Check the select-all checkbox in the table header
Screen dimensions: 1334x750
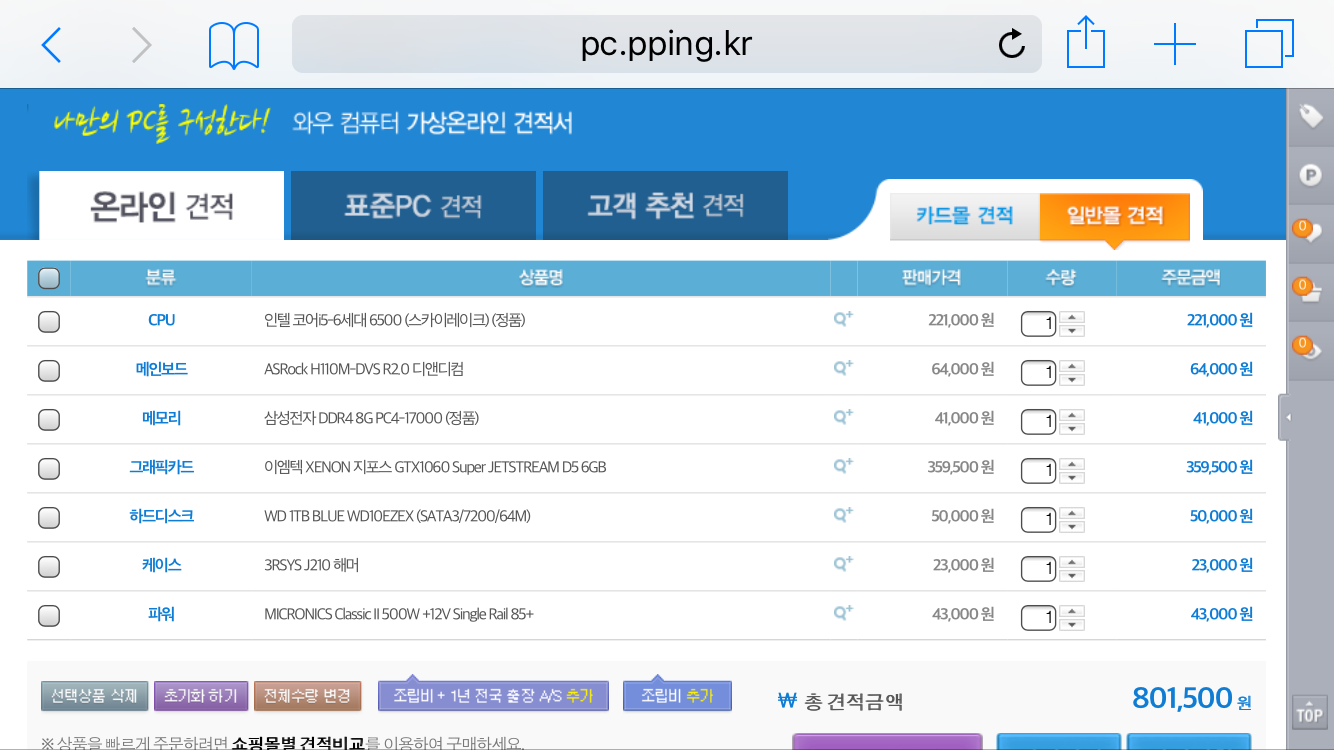tap(48, 278)
